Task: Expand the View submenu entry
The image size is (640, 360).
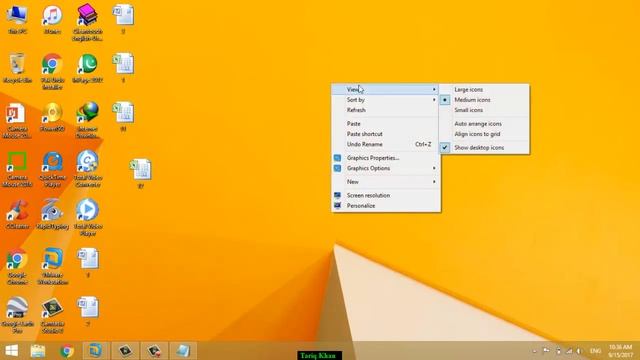Action: coord(386,89)
